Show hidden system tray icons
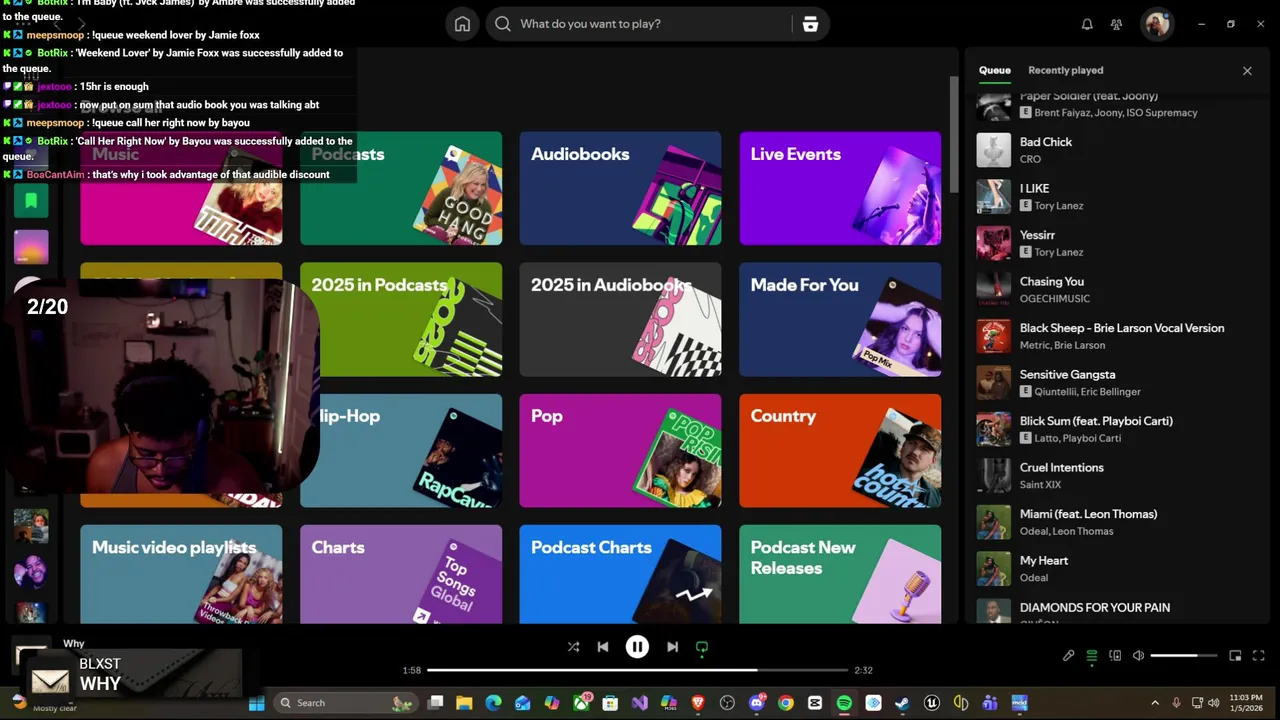Viewport: 1280px width, 720px height. [1155, 703]
